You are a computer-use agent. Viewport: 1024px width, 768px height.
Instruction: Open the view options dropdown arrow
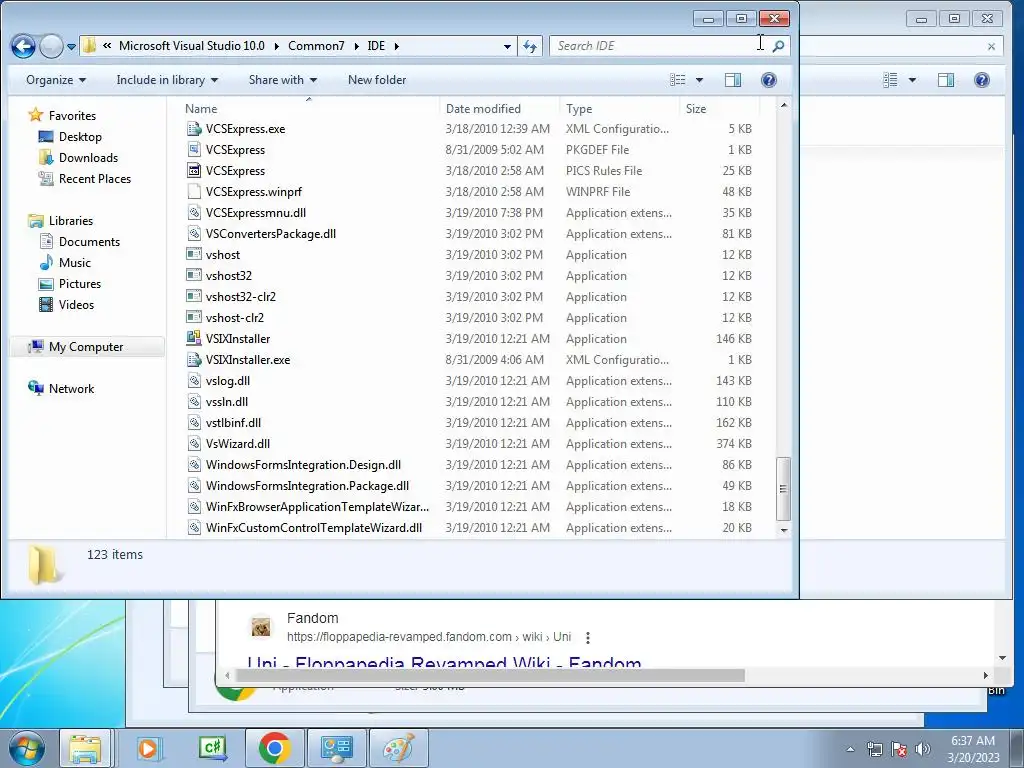[x=699, y=80]
